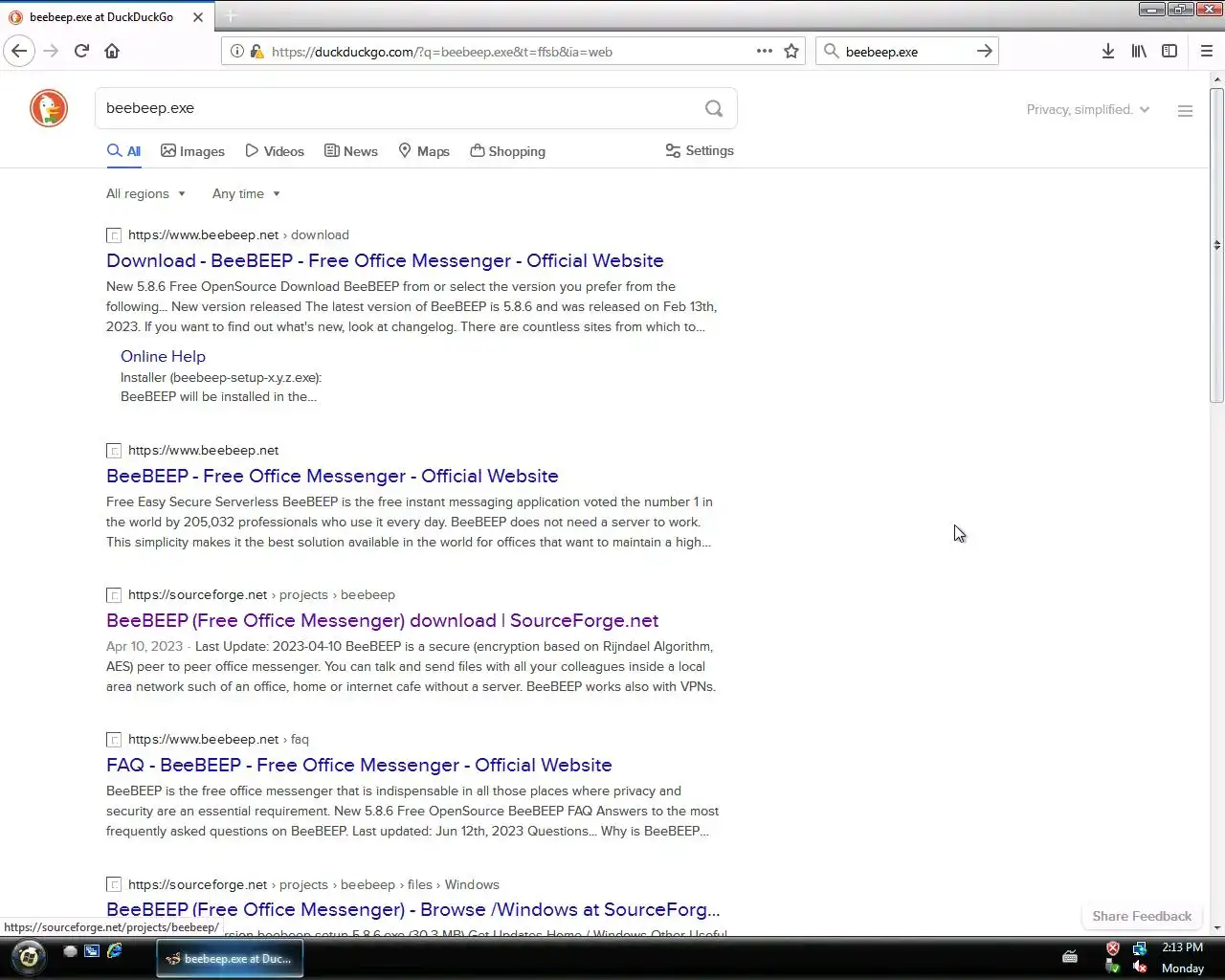Select the All results tab
The height and width of the screenshot is (980, 1225).
[x=123, y=151]
